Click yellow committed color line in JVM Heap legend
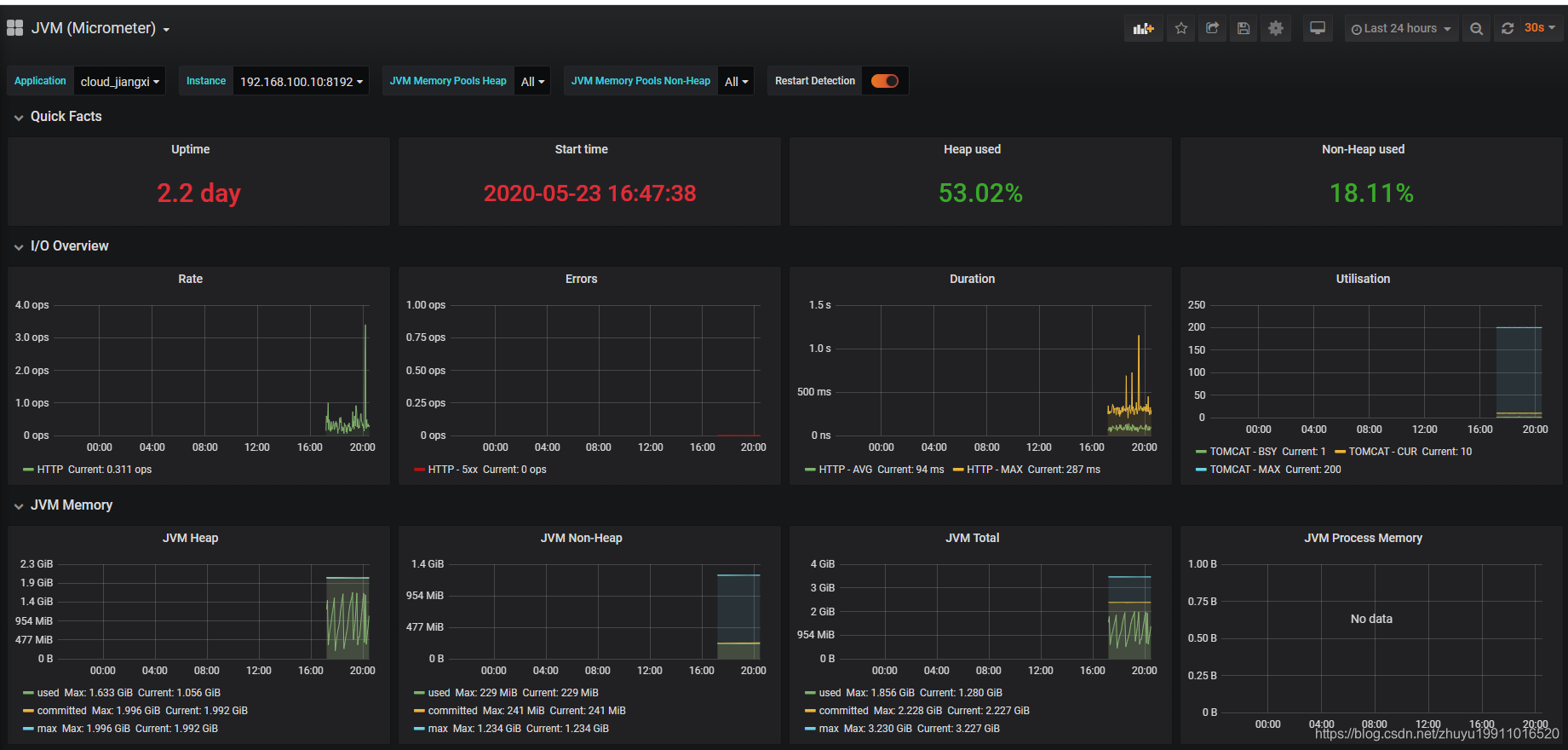Image resolution: width=1568 pixels, height=750 pixels. tap(28, 711)
